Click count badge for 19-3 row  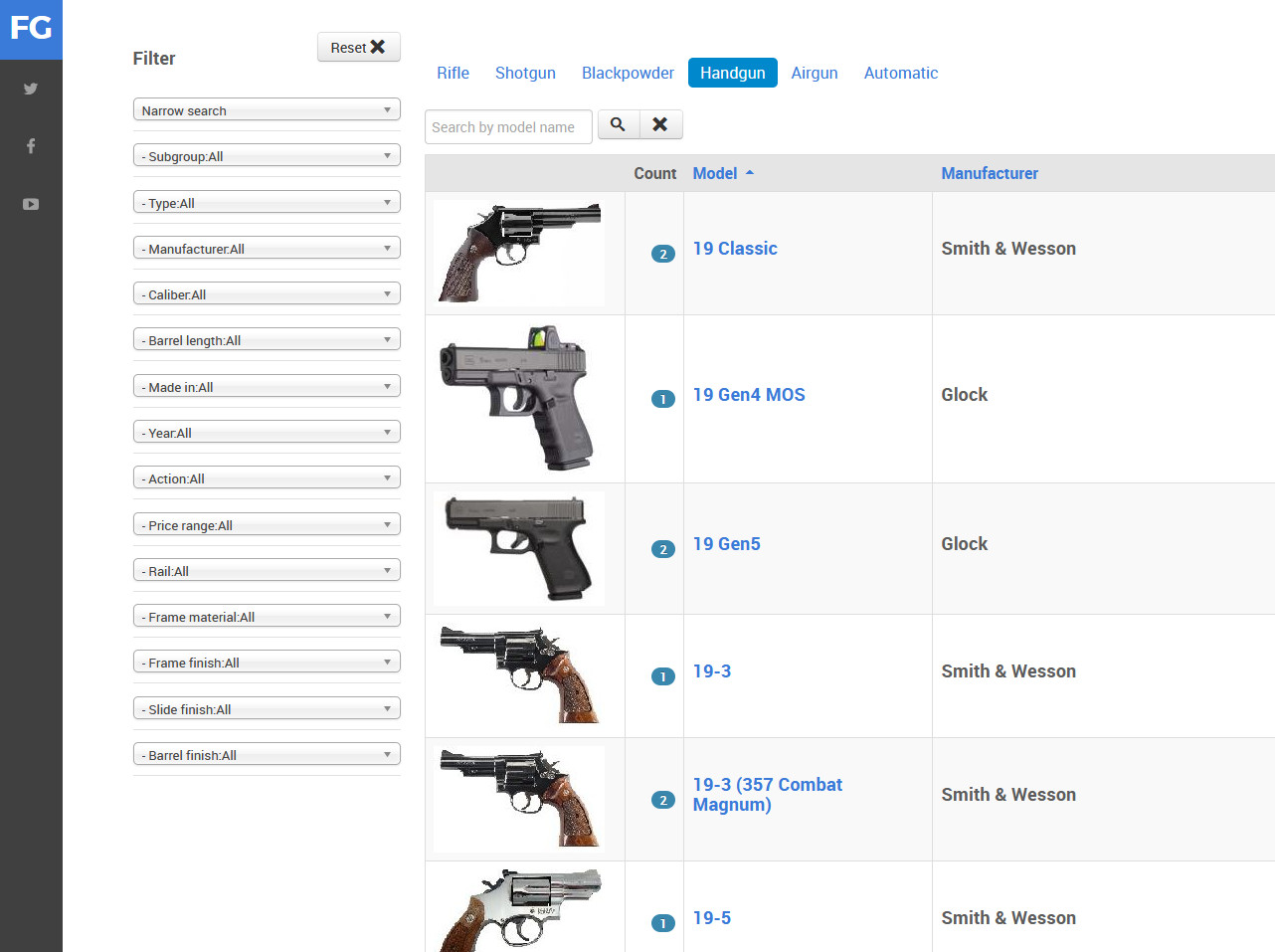click(663, 676)
